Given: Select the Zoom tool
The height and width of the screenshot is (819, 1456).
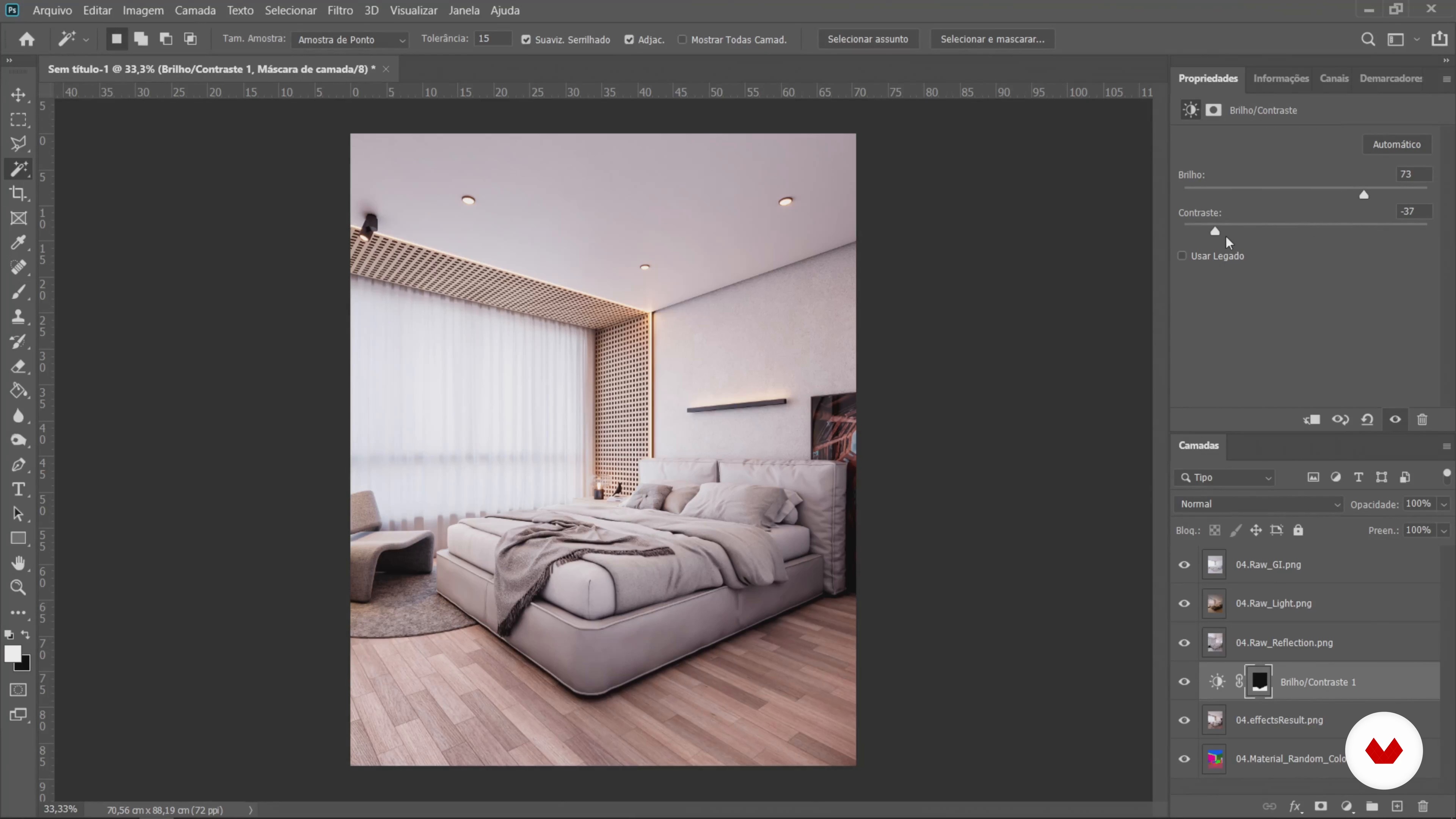Looking at the screenshot, I should click(x=18, y=588).
